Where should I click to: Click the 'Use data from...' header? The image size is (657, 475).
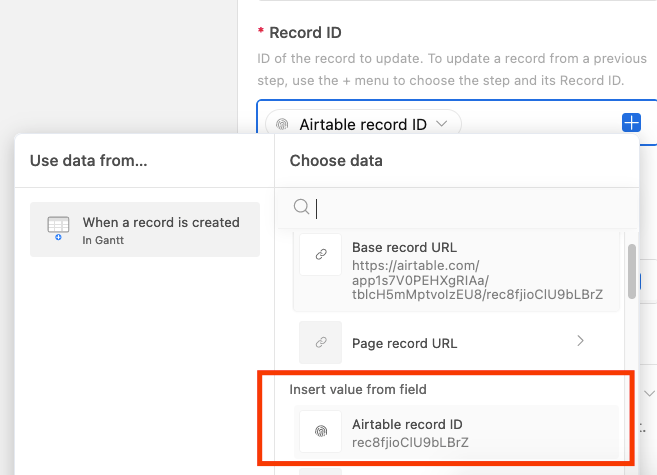tap(88, 161)
